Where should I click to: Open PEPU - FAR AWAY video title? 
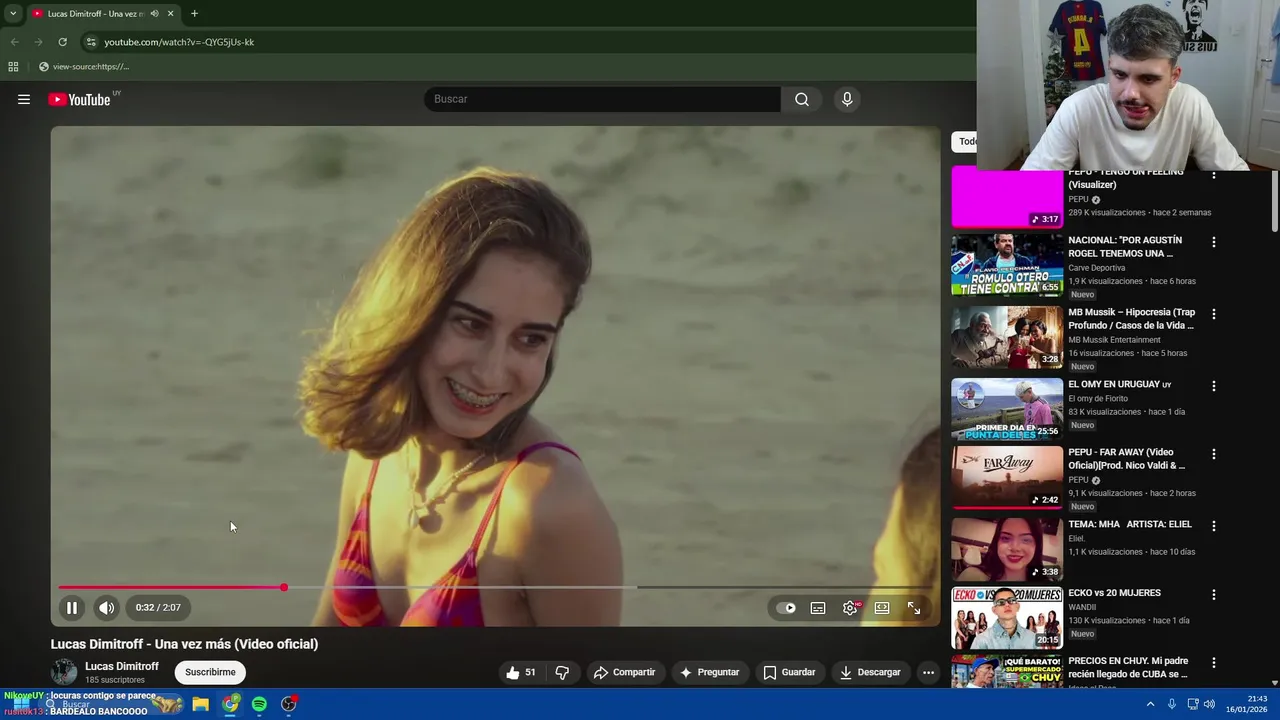tap(1127, 459)
